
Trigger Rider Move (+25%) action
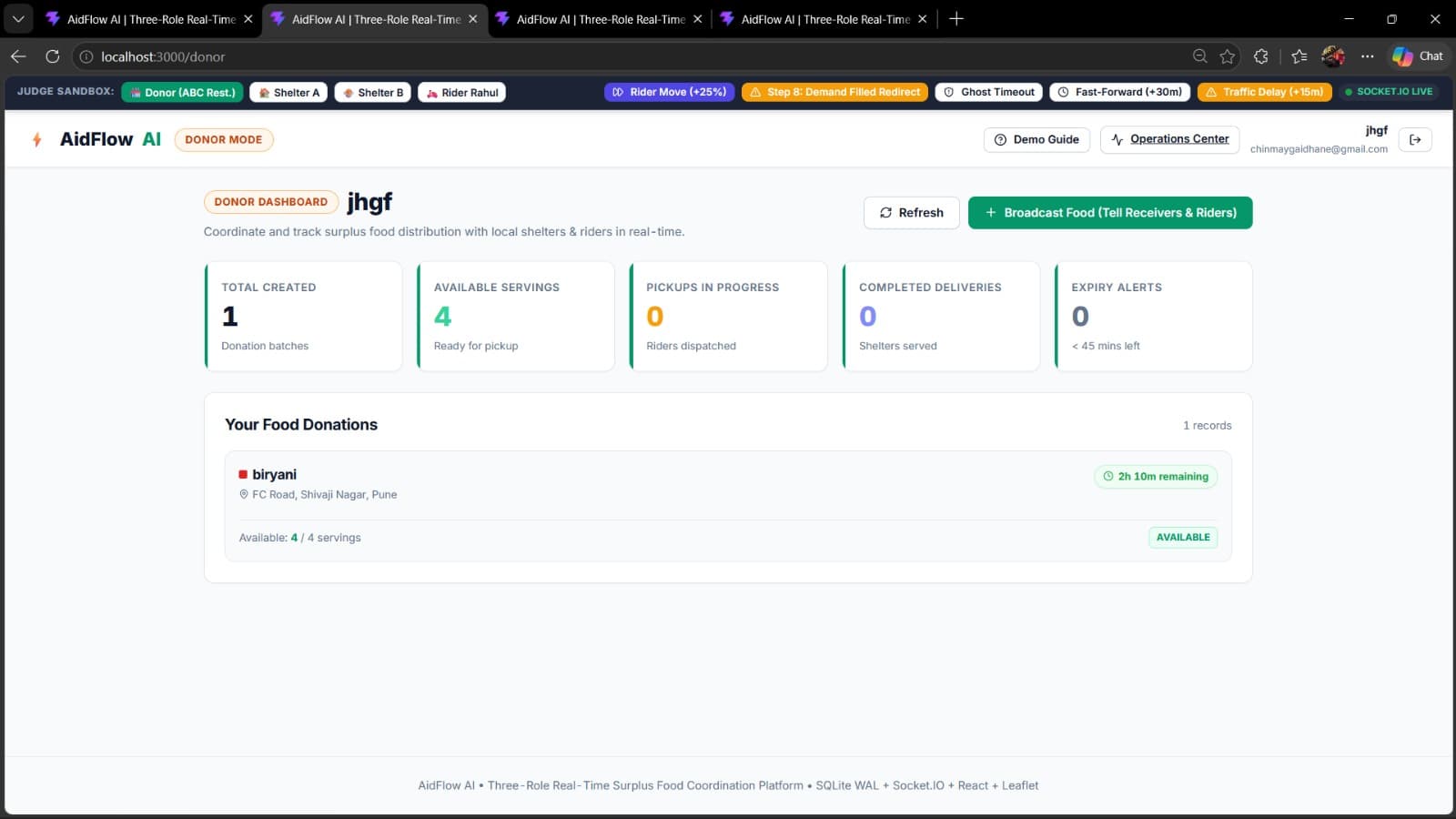[x=670, y=92]
